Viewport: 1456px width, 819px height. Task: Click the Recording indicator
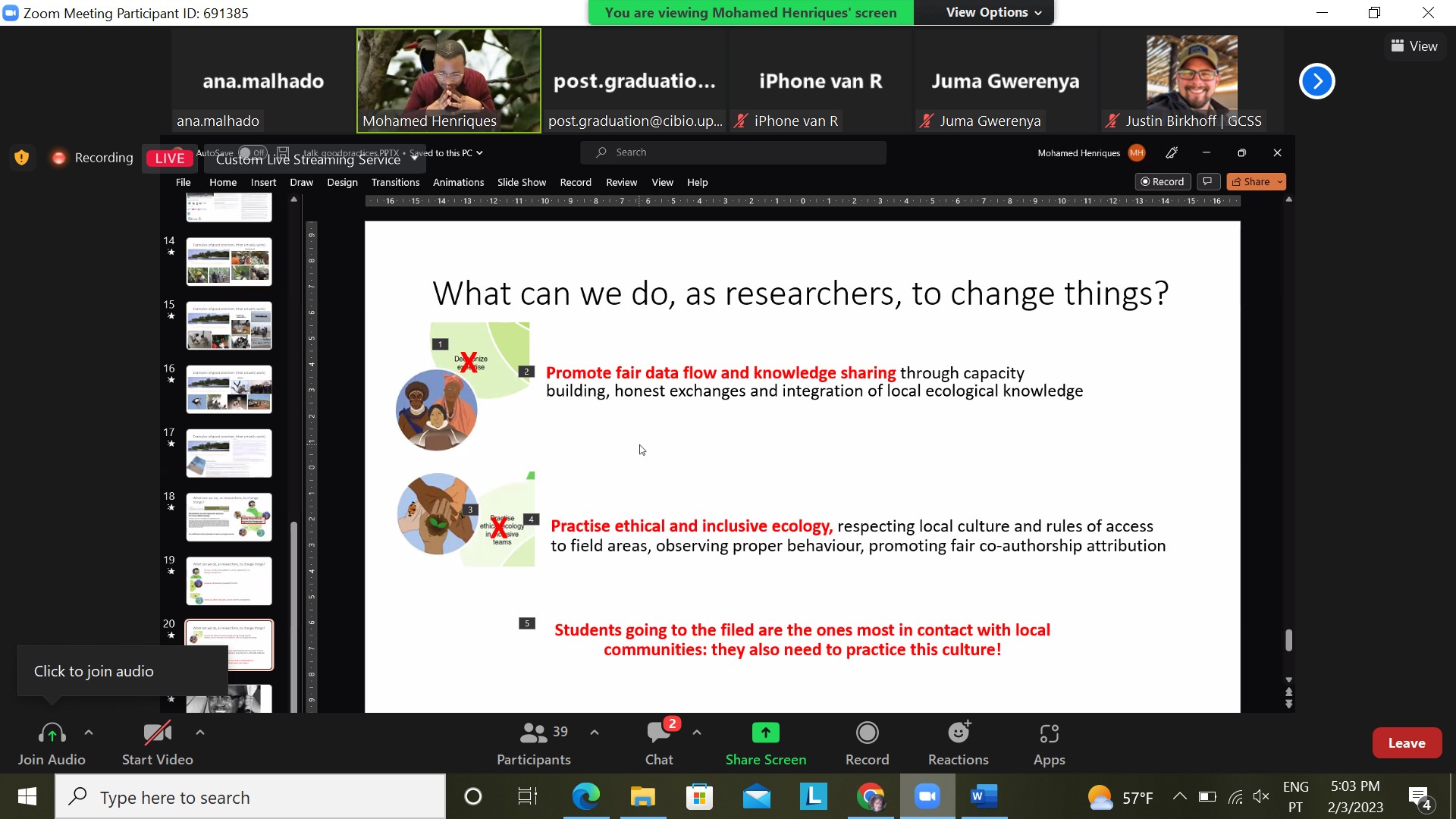click(91, 158)
